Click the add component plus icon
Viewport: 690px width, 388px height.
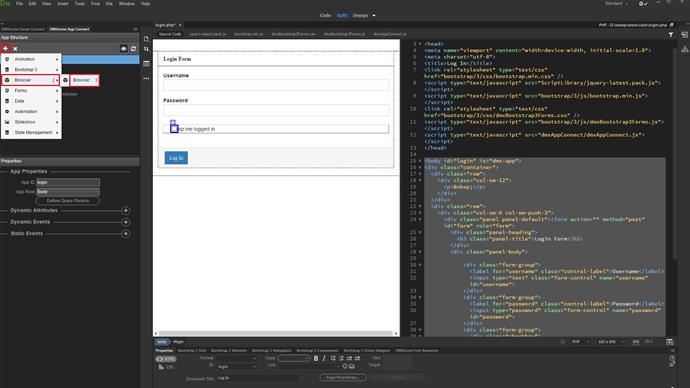tap(5, 48)
